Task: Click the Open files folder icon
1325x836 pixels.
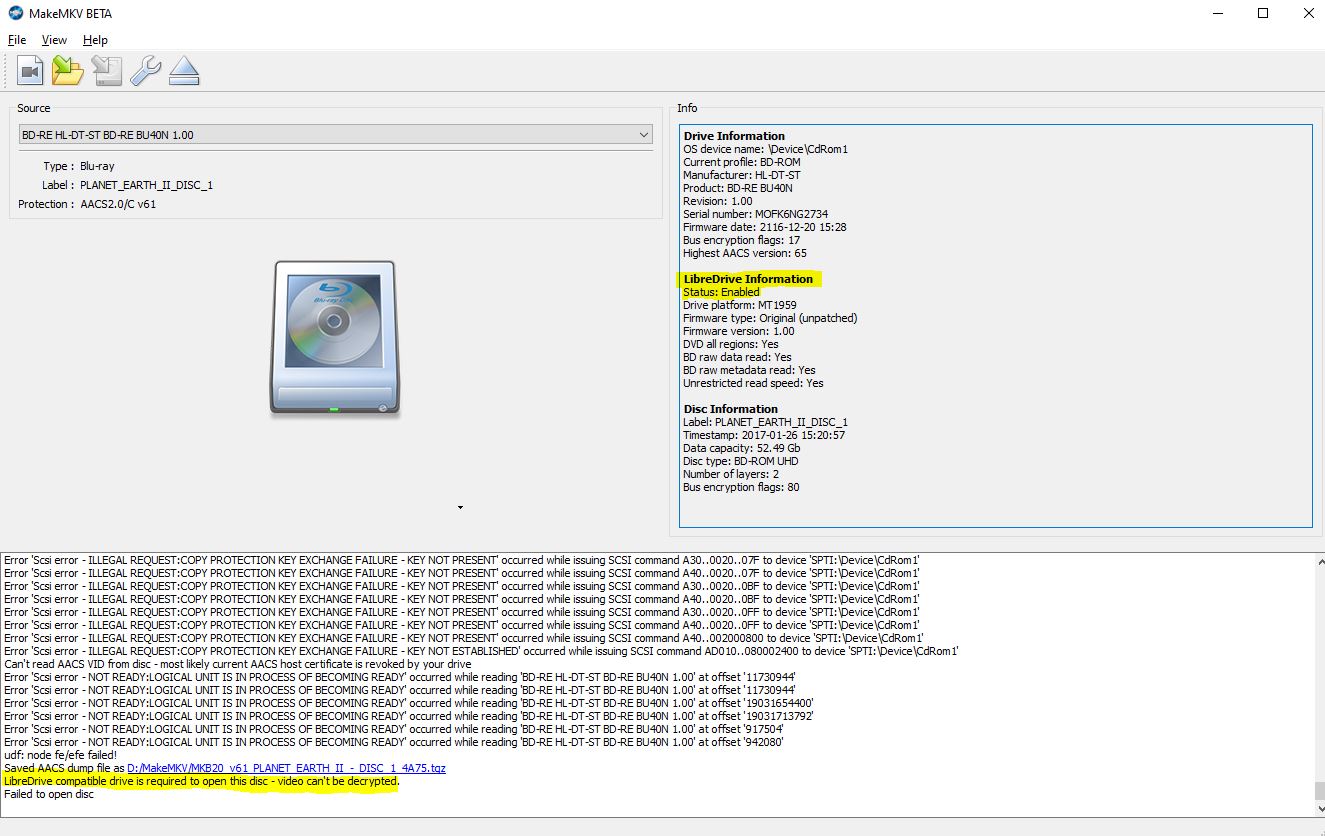Action: click(x=69, y=71)
